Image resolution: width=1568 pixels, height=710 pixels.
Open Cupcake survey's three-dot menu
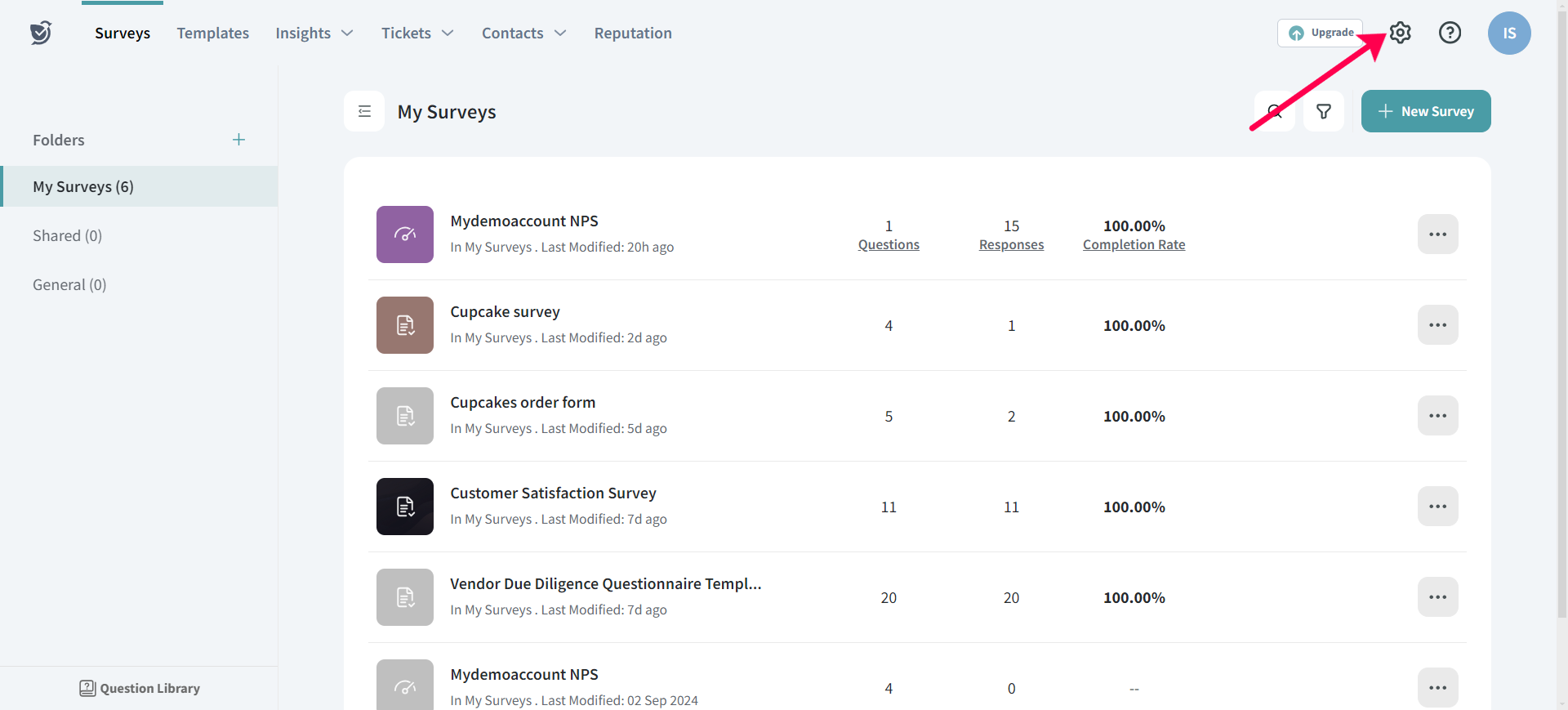[x=1437, y=325]
